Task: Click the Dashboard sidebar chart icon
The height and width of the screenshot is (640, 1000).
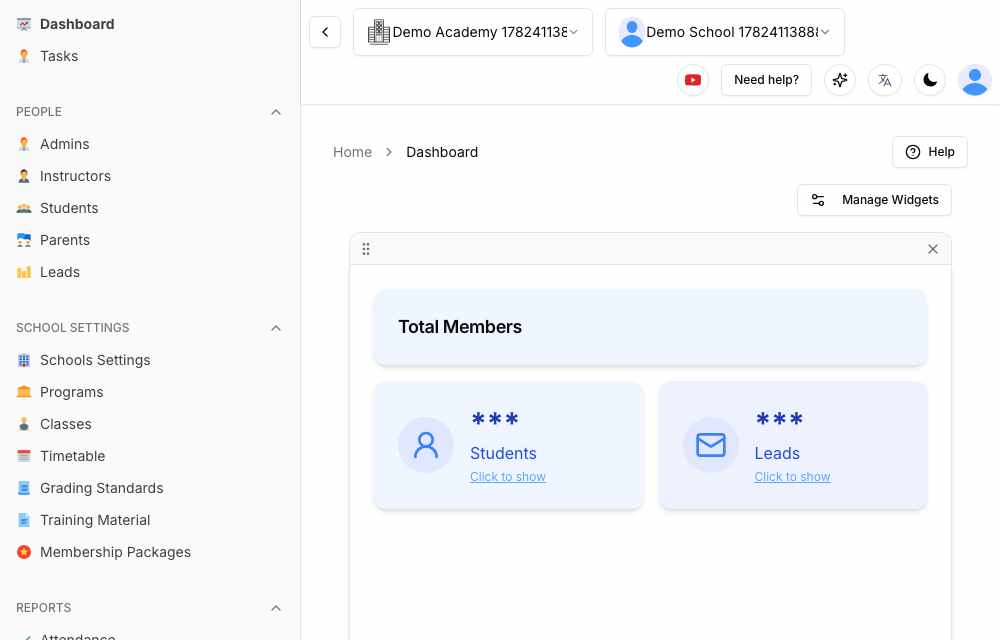Action: point(24,24)
